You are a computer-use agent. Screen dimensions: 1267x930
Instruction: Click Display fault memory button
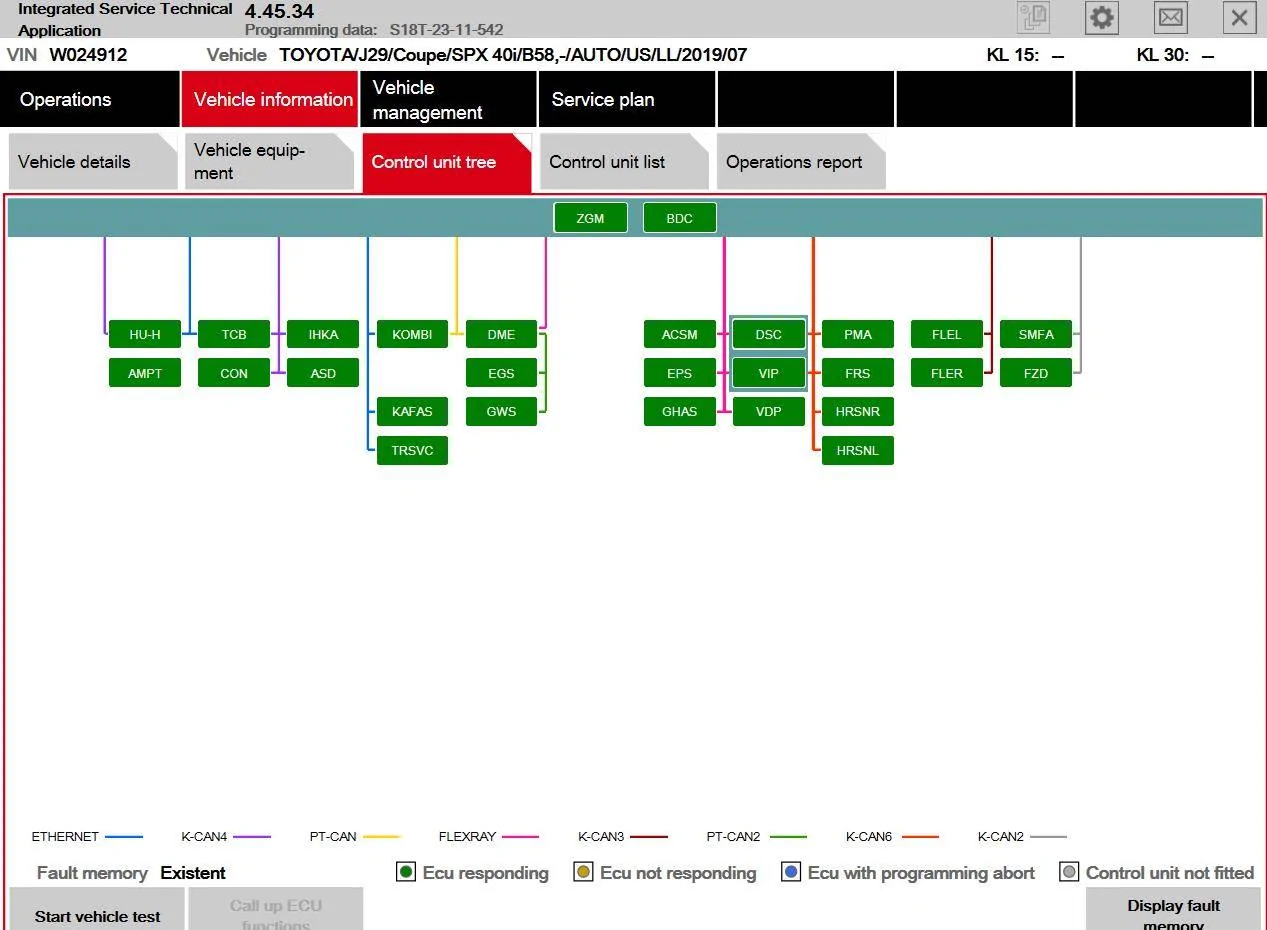pos(1173,909)
